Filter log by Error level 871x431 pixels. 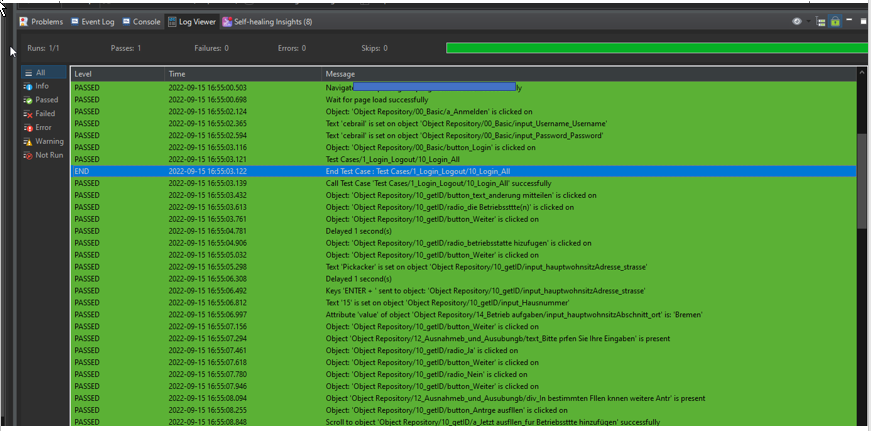point(38,127)
